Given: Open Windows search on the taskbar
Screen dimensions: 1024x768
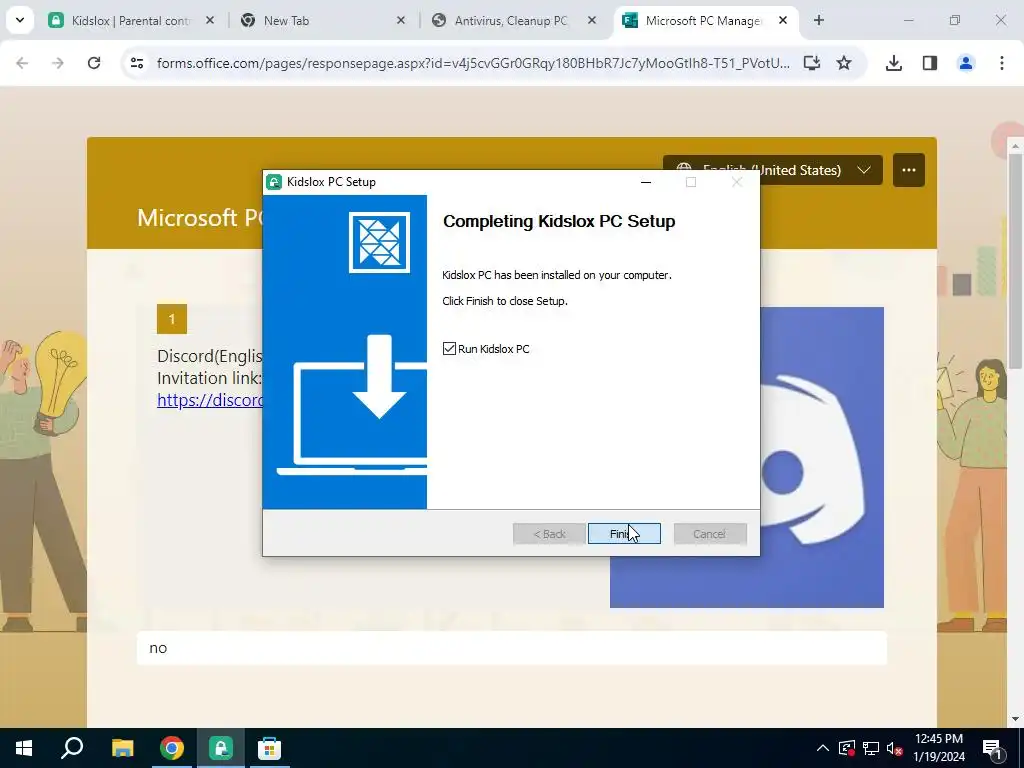Looking at the screenshot, I should 72,748.
